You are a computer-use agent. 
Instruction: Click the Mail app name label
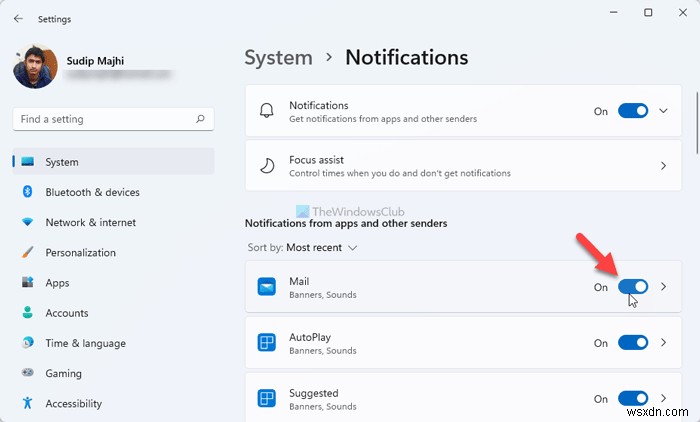[299, 281]
